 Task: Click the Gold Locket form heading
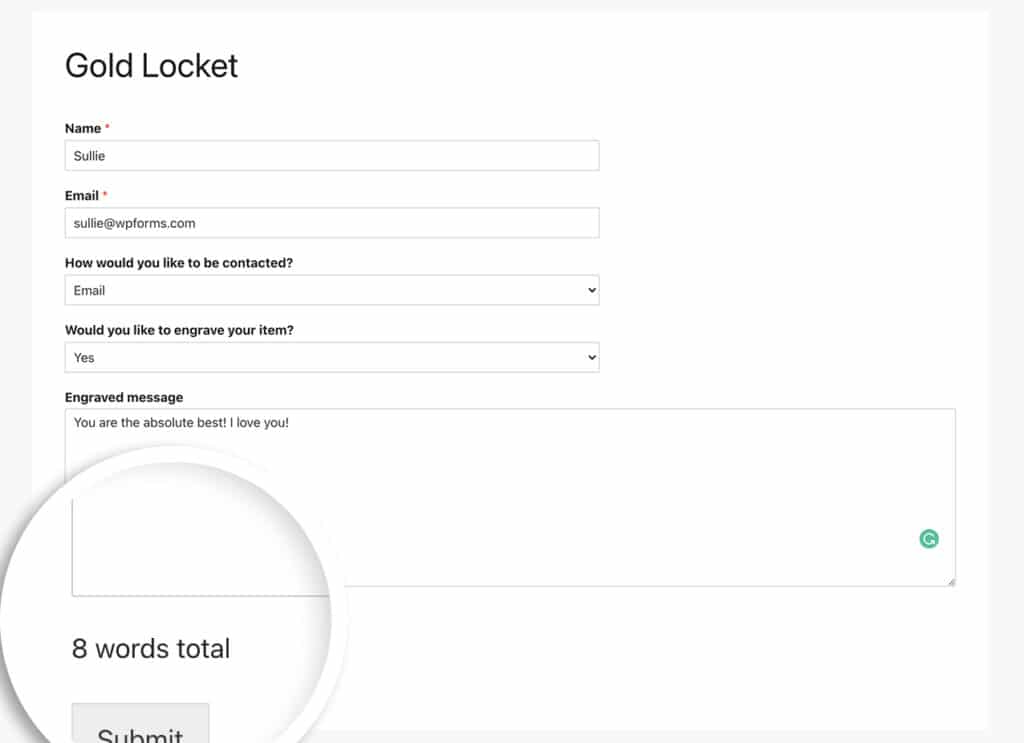pyautogui.click(x=152, y=66)
